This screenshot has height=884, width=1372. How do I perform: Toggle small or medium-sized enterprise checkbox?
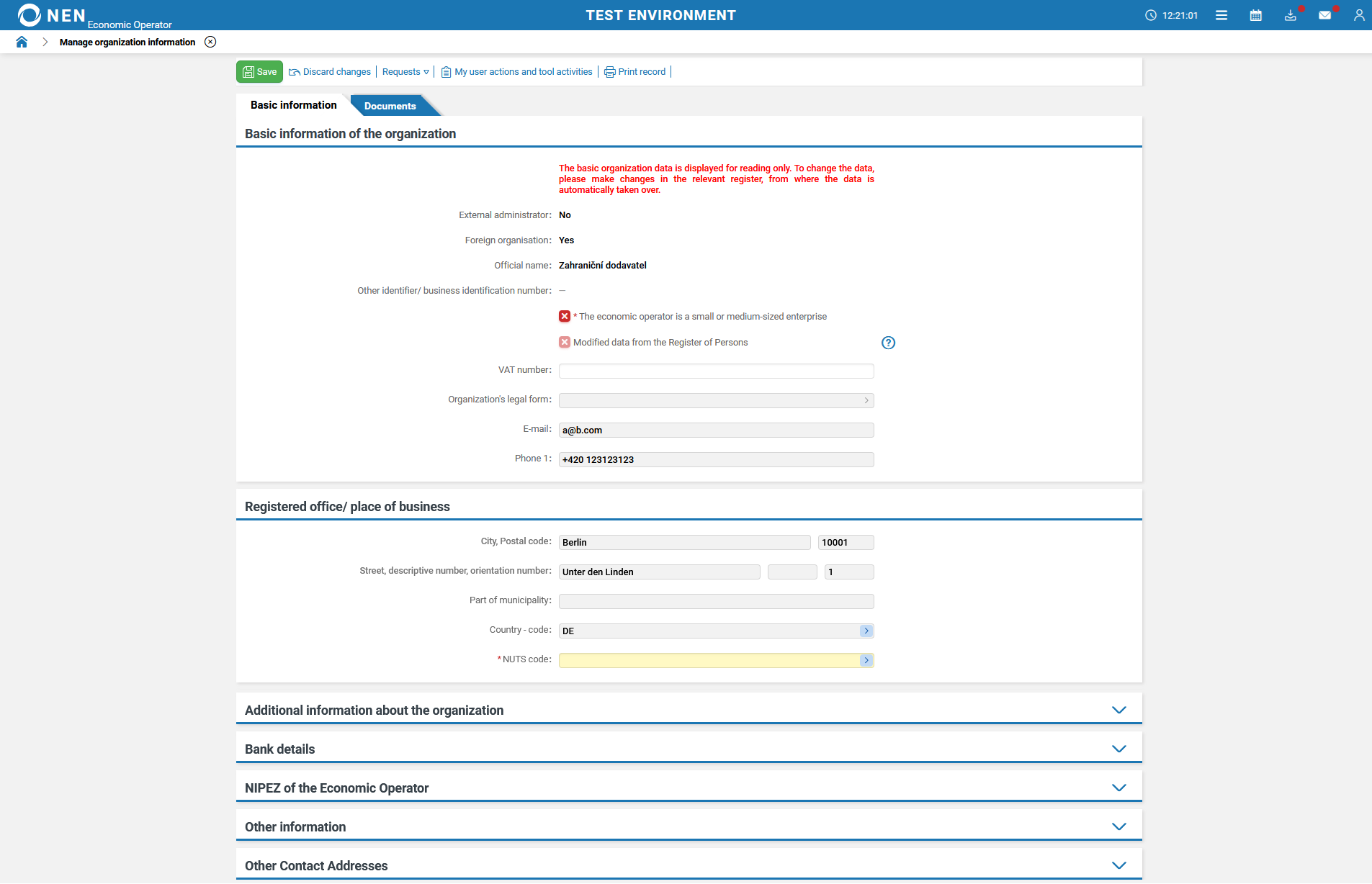click(x=565, y=317)
